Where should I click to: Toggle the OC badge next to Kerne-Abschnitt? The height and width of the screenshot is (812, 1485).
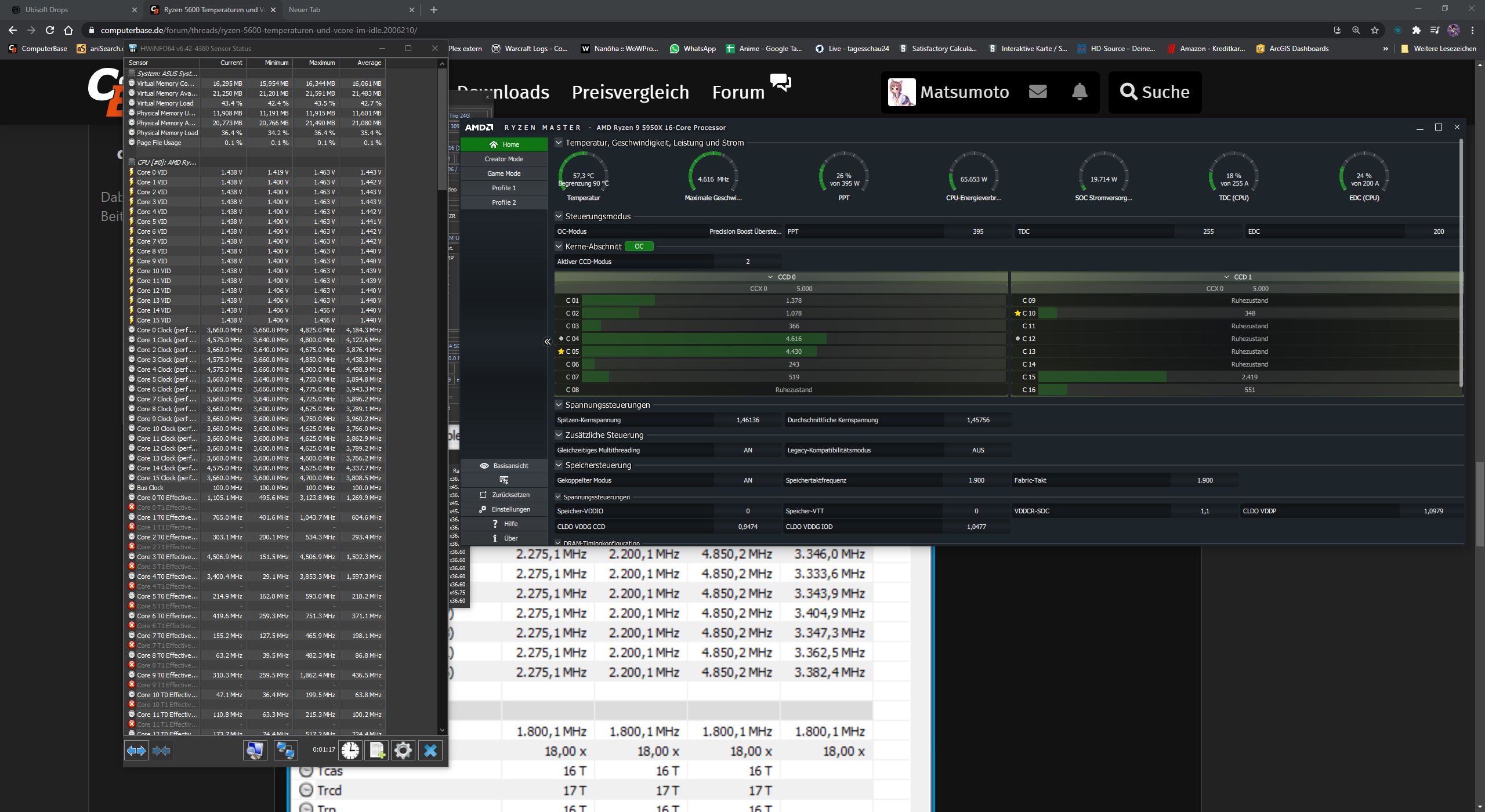639,246
